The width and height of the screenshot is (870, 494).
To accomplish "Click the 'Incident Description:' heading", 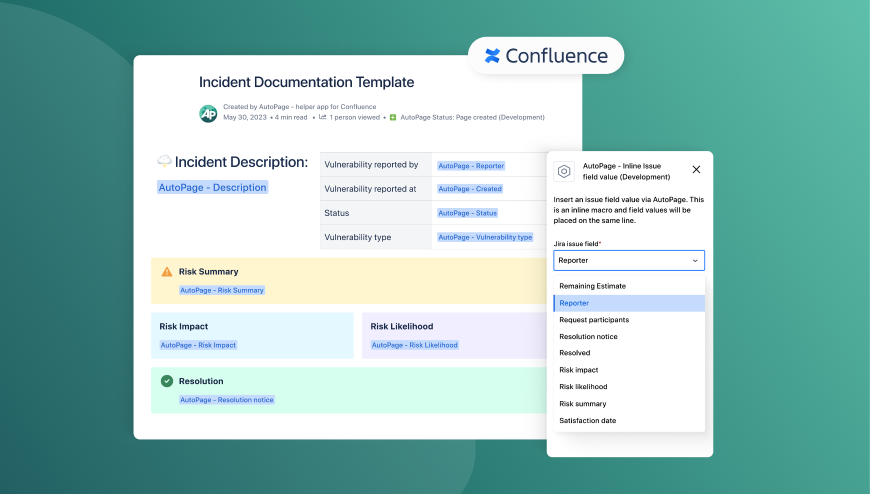I will 241,162.
